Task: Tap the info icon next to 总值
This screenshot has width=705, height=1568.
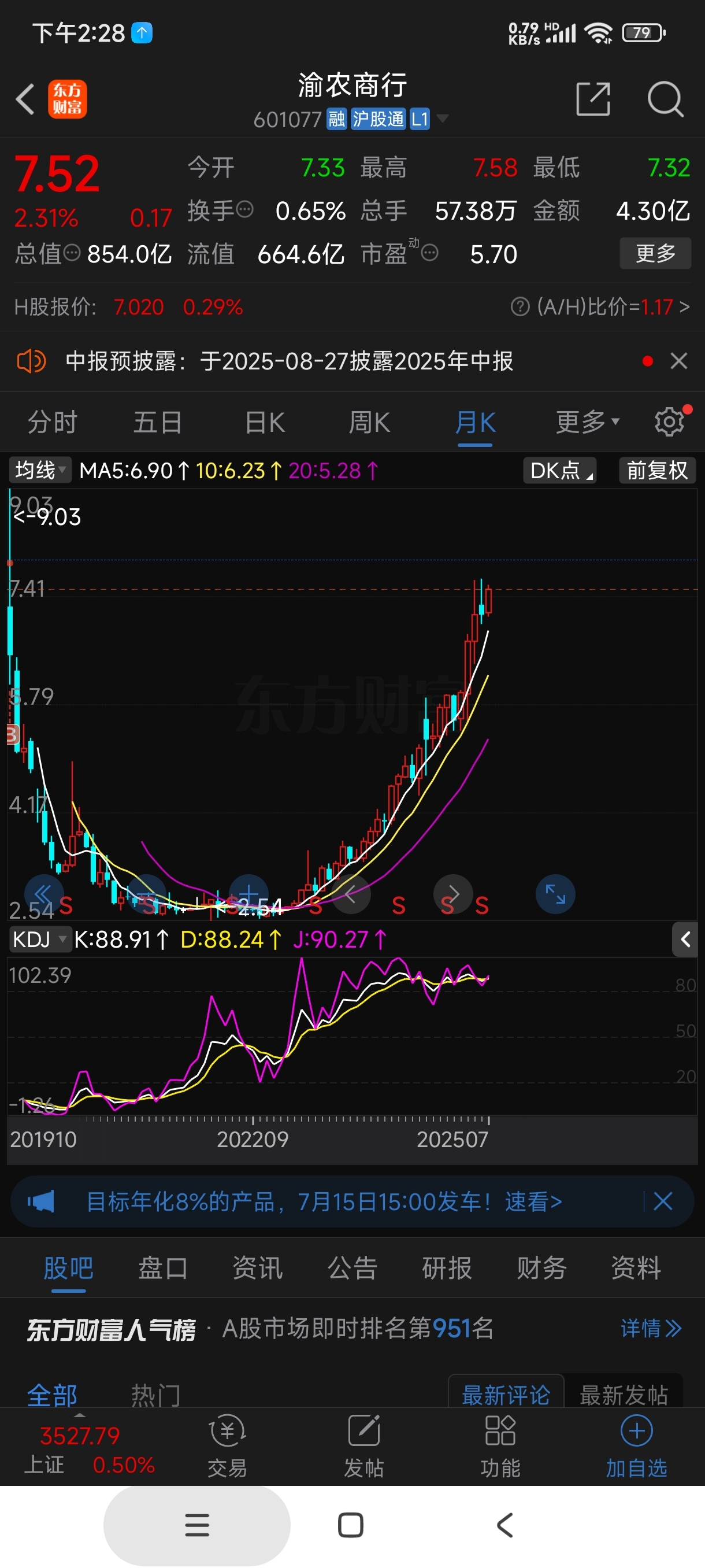Action: (x=72, y=253)
